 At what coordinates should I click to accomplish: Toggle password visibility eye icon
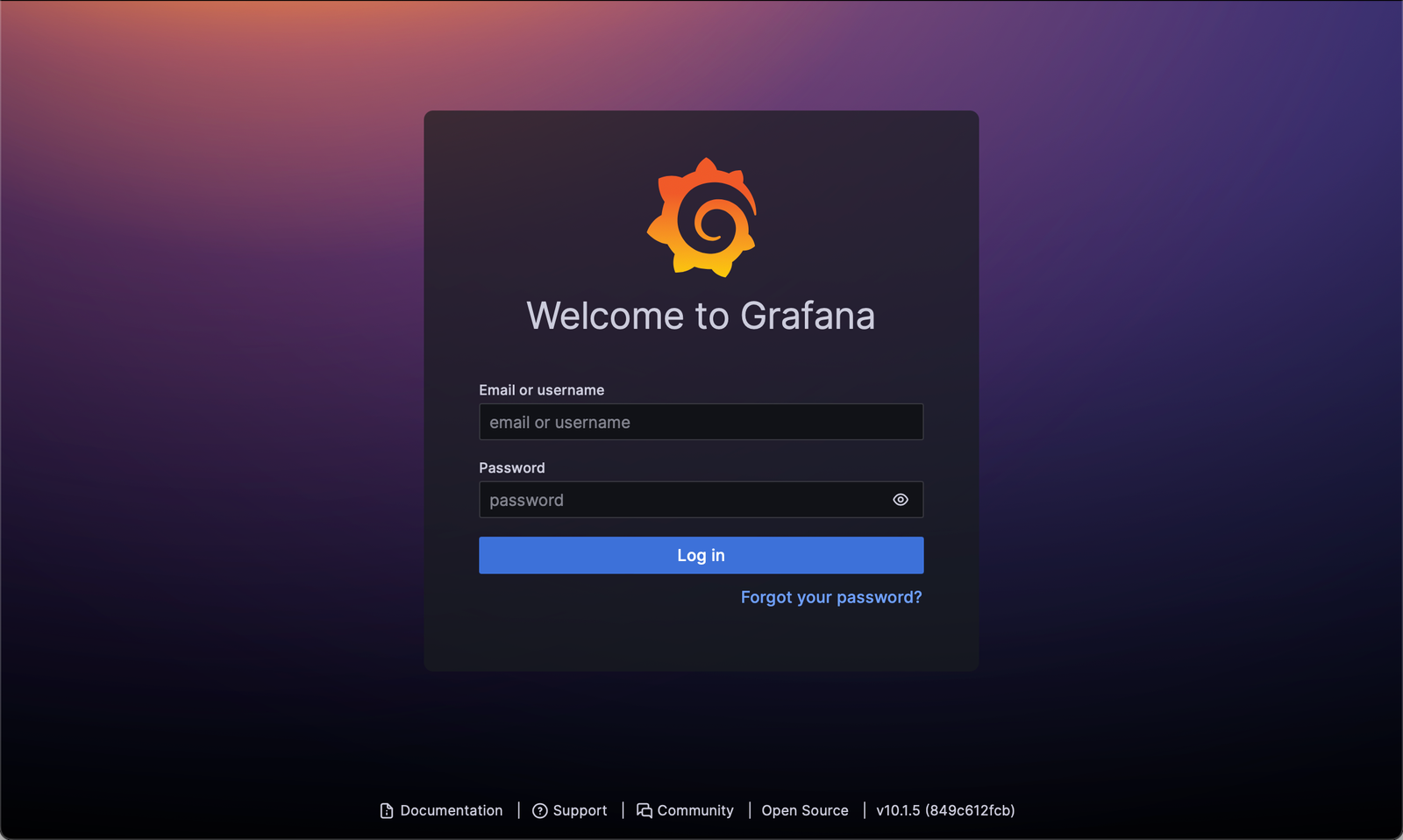901,500
